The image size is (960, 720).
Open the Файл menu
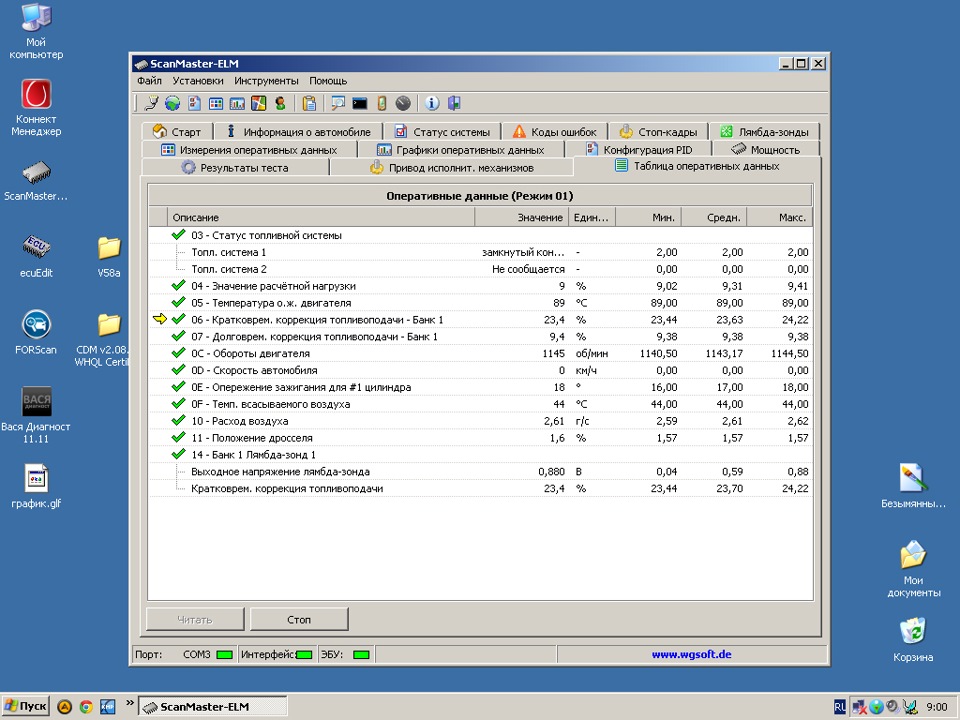point(149,81)
